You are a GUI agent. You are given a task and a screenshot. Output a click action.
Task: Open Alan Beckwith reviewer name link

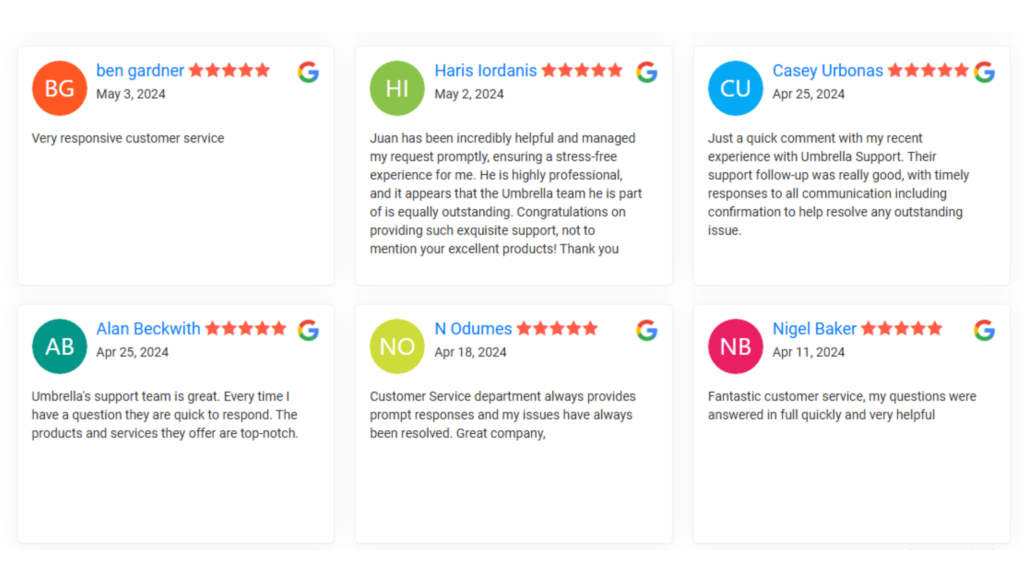(148, 328)
